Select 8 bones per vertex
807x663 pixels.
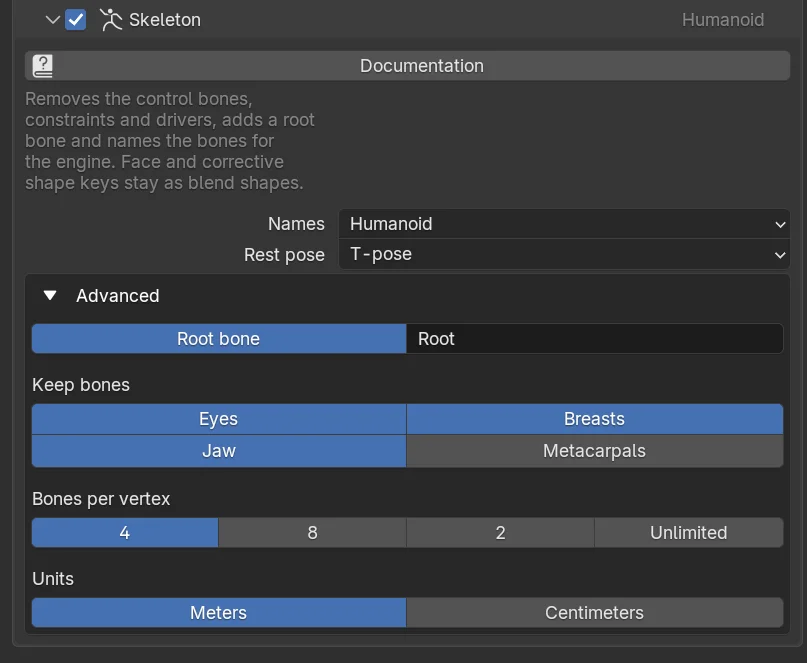coord(312,533)
